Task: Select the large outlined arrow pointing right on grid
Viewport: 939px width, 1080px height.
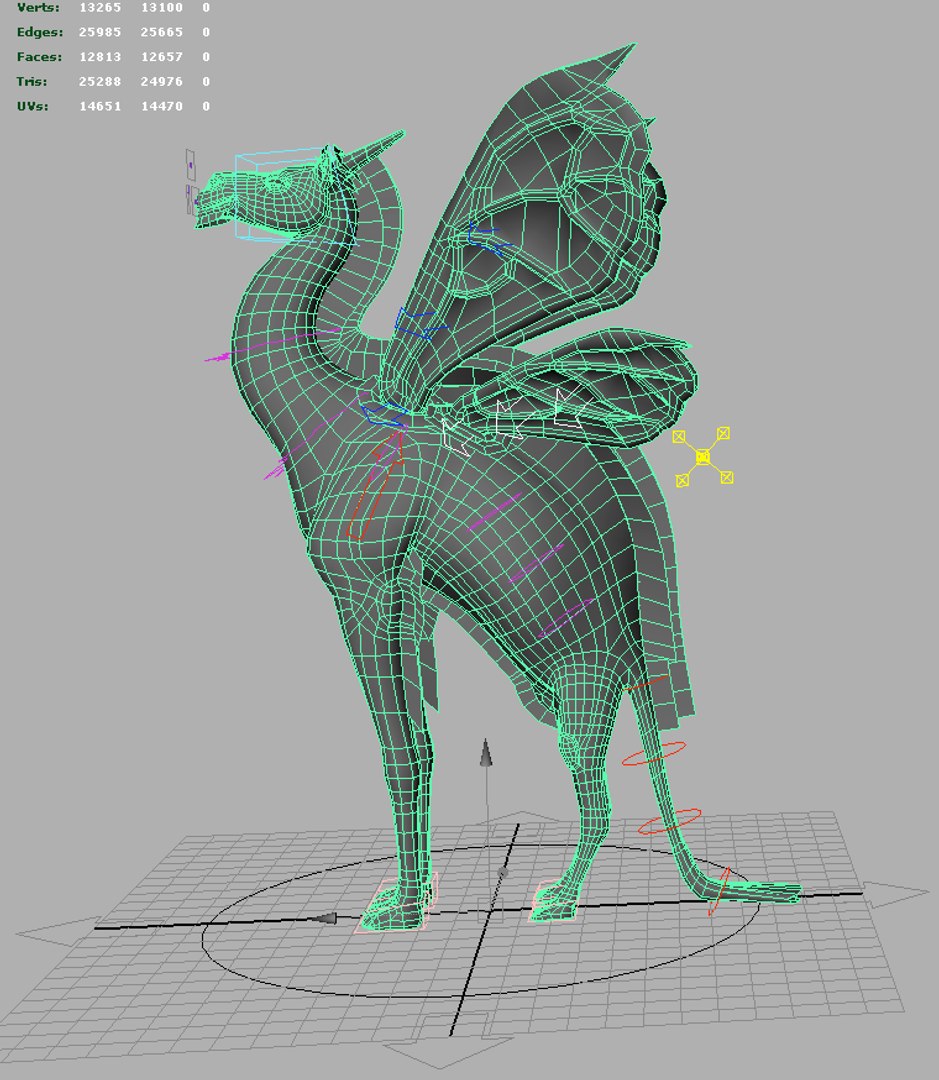Action: [895, 893]
